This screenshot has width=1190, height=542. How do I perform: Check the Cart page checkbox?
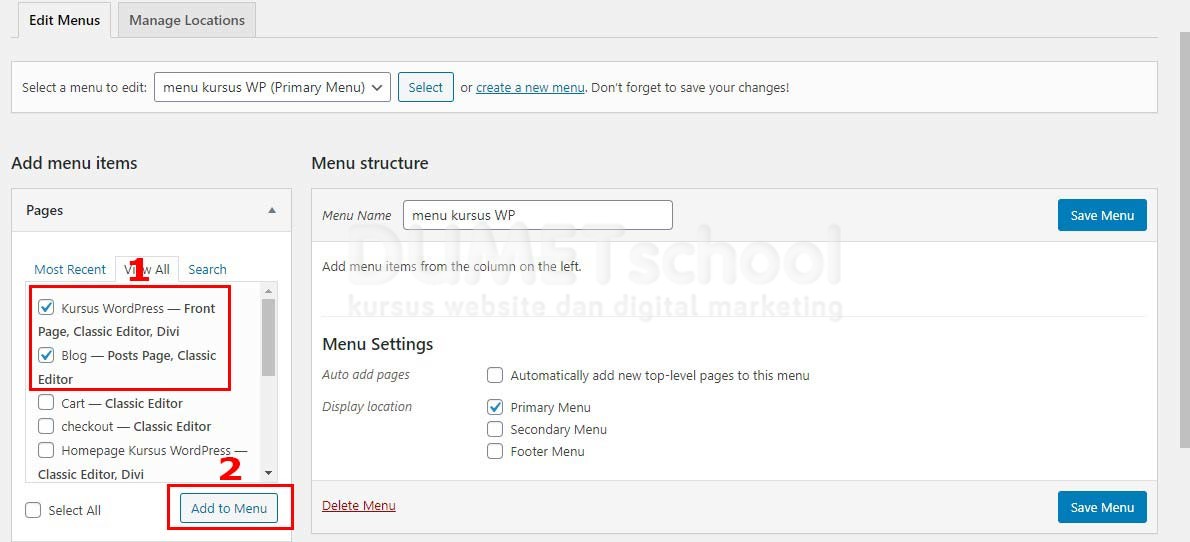[x=46, y=402]
